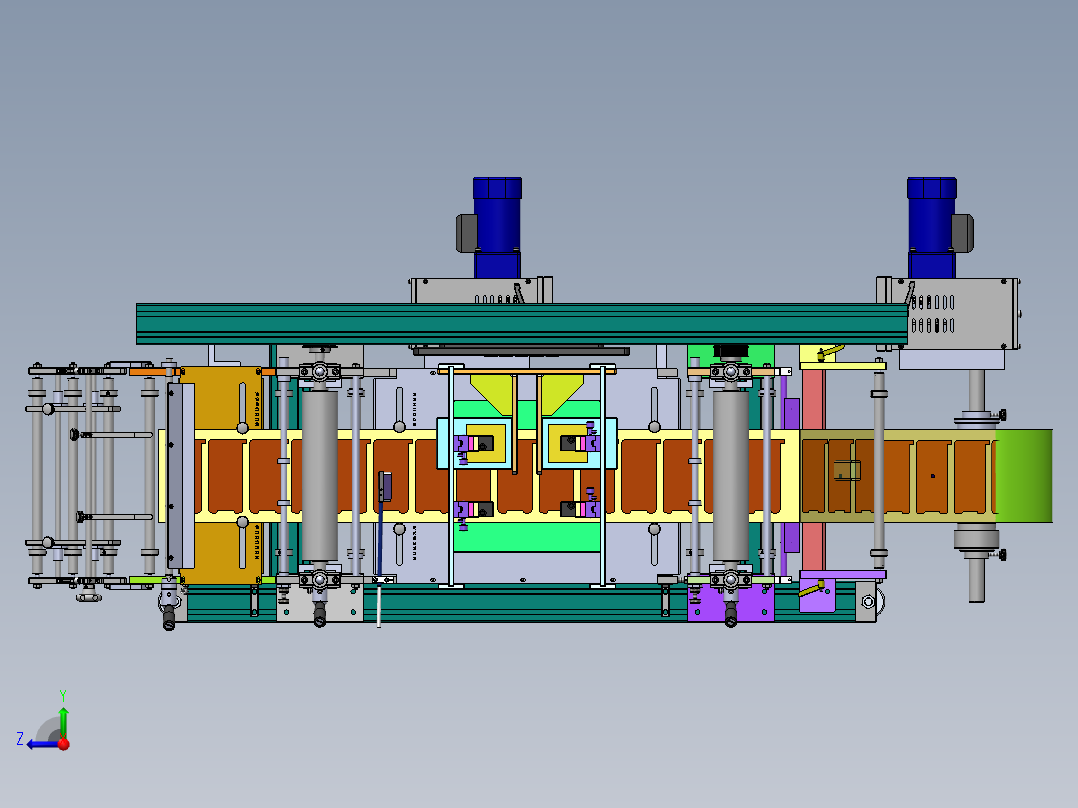Select the right gray vertical roller
The height and width of the screenshot is (808, 1078).
pyautogui.click(x=730, y=474)
